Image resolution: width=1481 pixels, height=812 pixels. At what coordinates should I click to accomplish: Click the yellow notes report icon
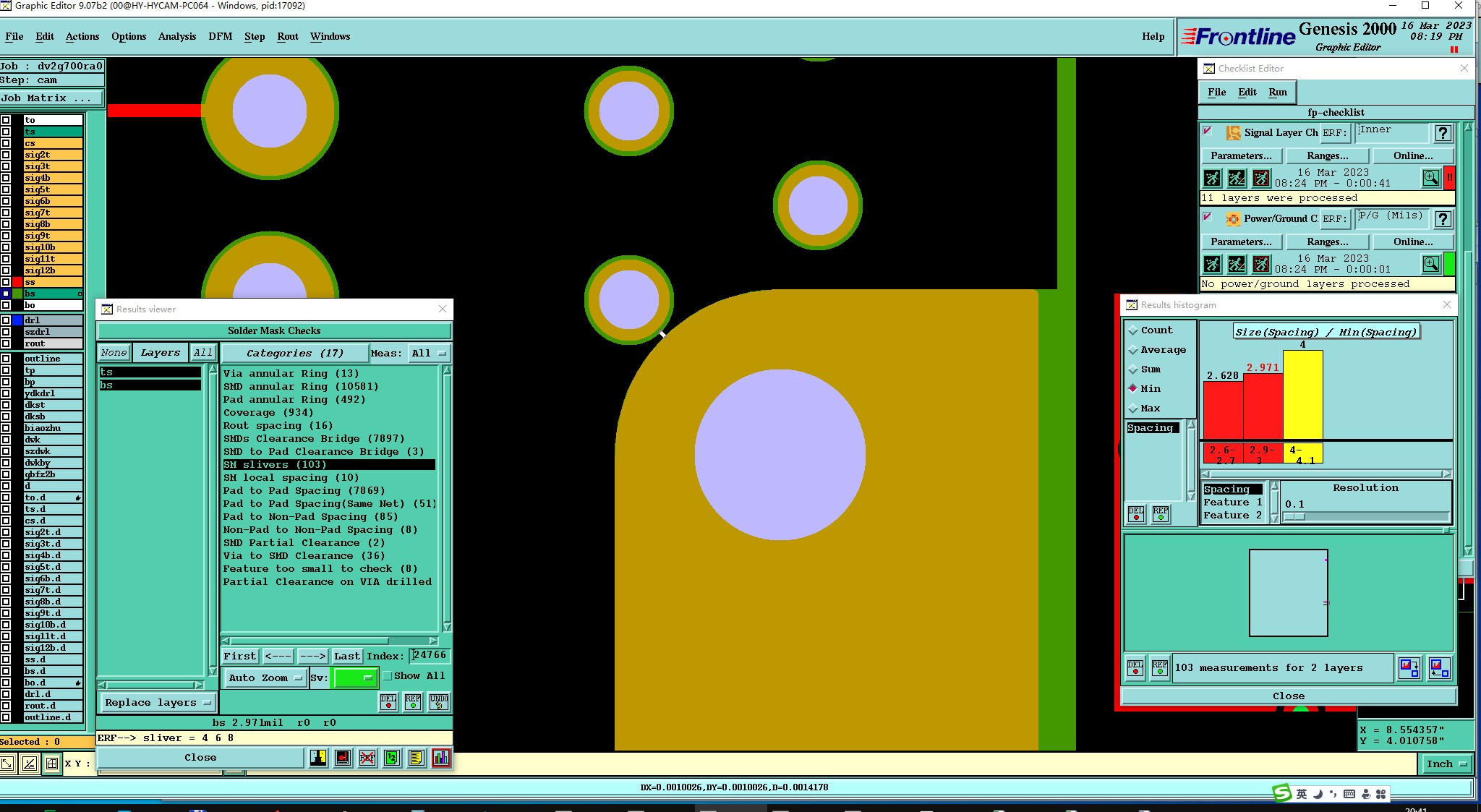point(416,758)
